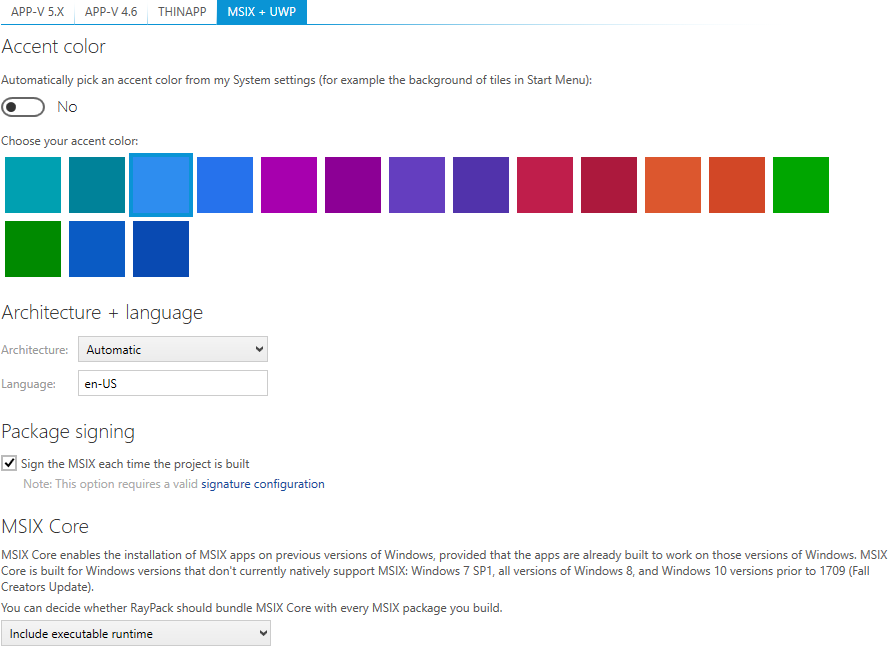The image size is (892, 647).
Task: Choose the highlighted light blue accent swatch
Action: pos(161,185)
